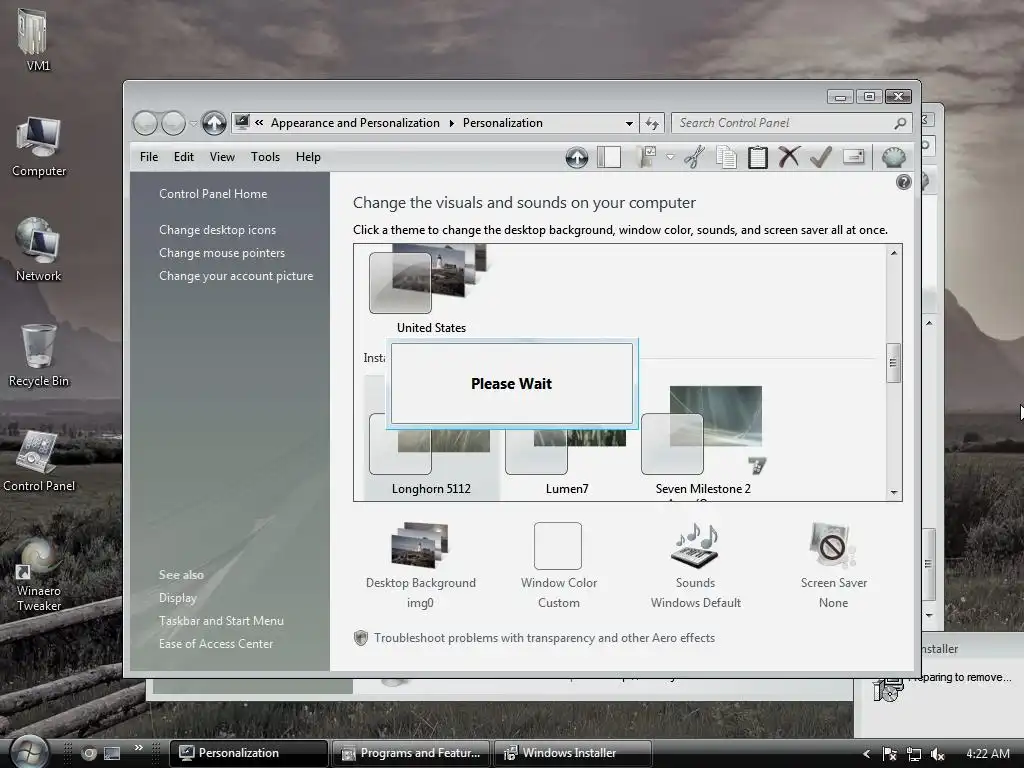This screenshot has height=768, width=1024.
Task: Click Appearance and Personalization in the breadcrumb
Action: pos(355,123)
